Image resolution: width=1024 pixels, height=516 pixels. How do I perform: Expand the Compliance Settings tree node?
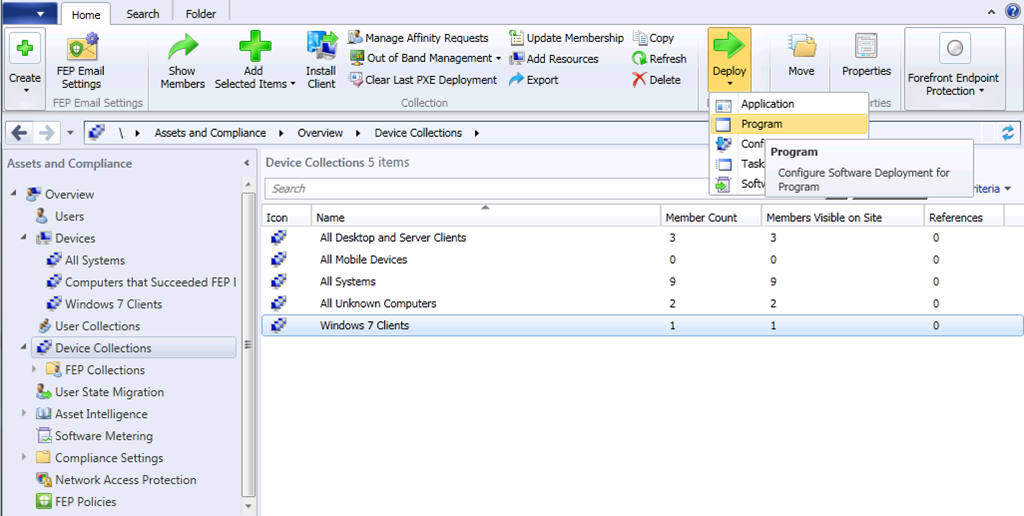click(x=25, y=458)
